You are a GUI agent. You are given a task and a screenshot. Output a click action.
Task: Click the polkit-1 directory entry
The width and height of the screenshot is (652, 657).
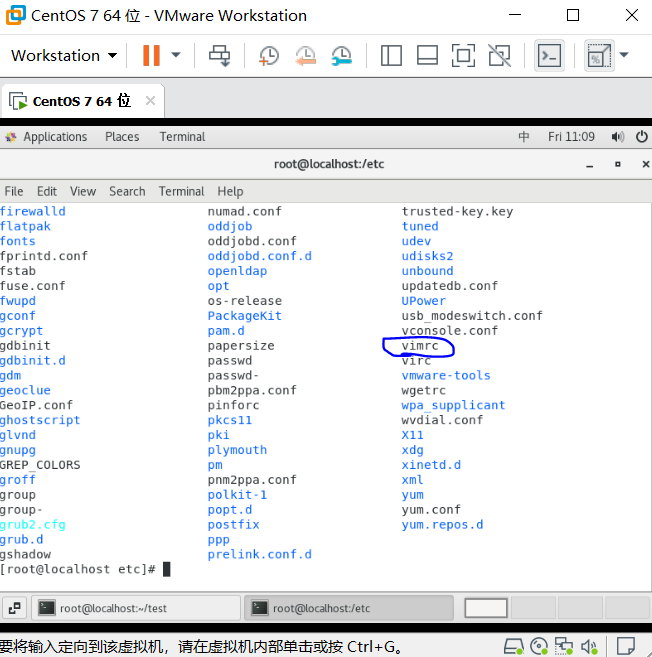click(237, 495)
